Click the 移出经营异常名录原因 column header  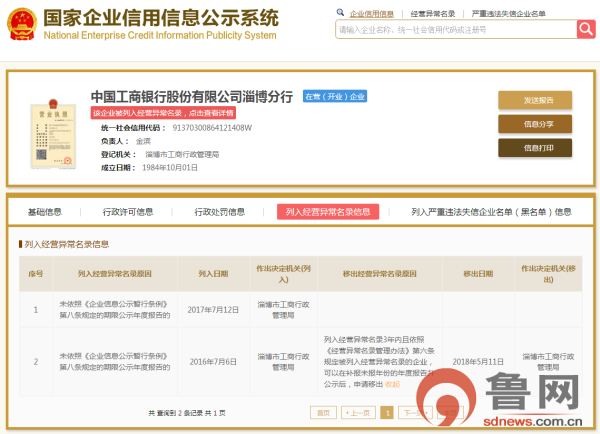click(x=380, y=274)
